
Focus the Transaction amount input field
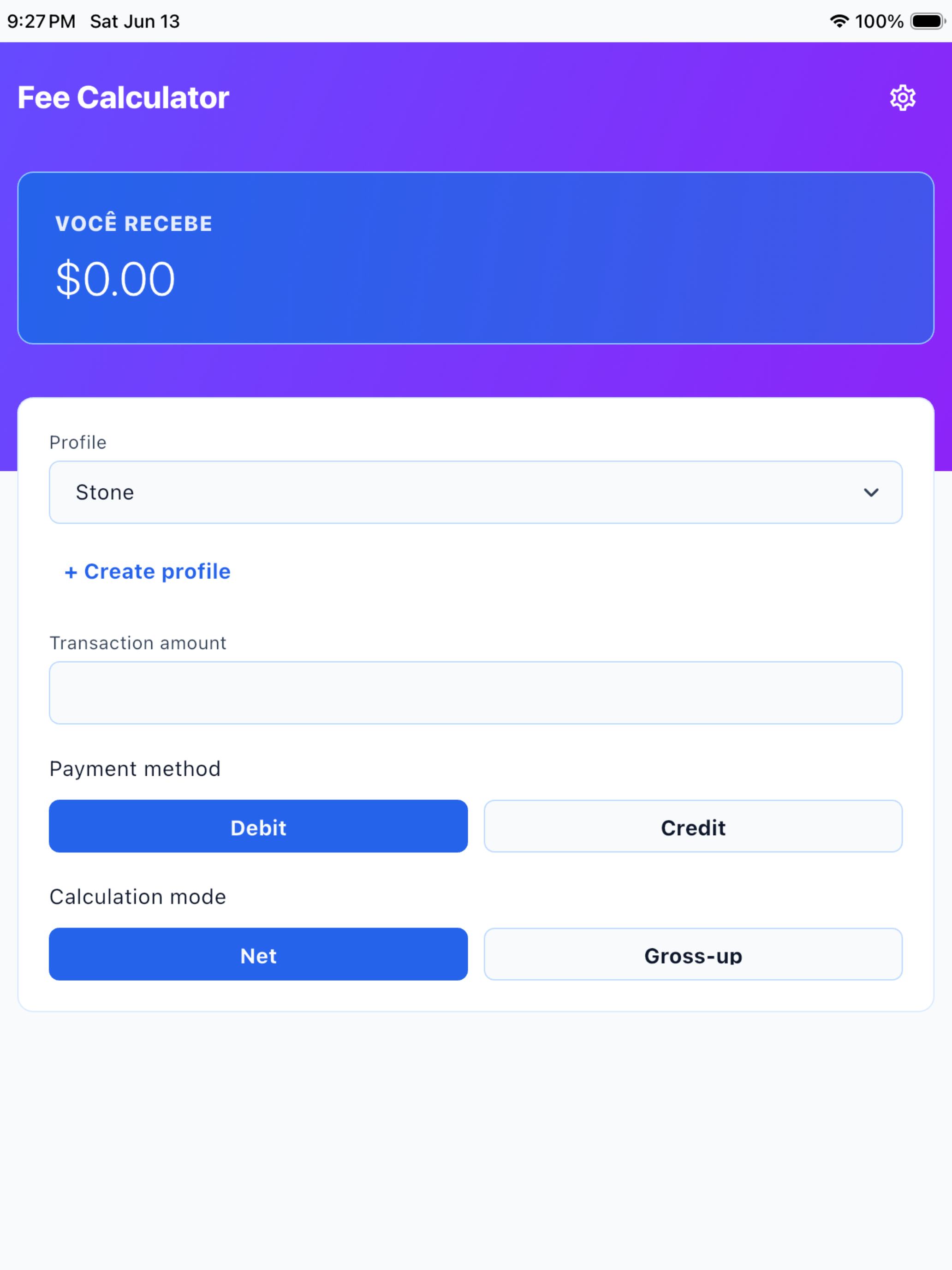coord(476,692)
